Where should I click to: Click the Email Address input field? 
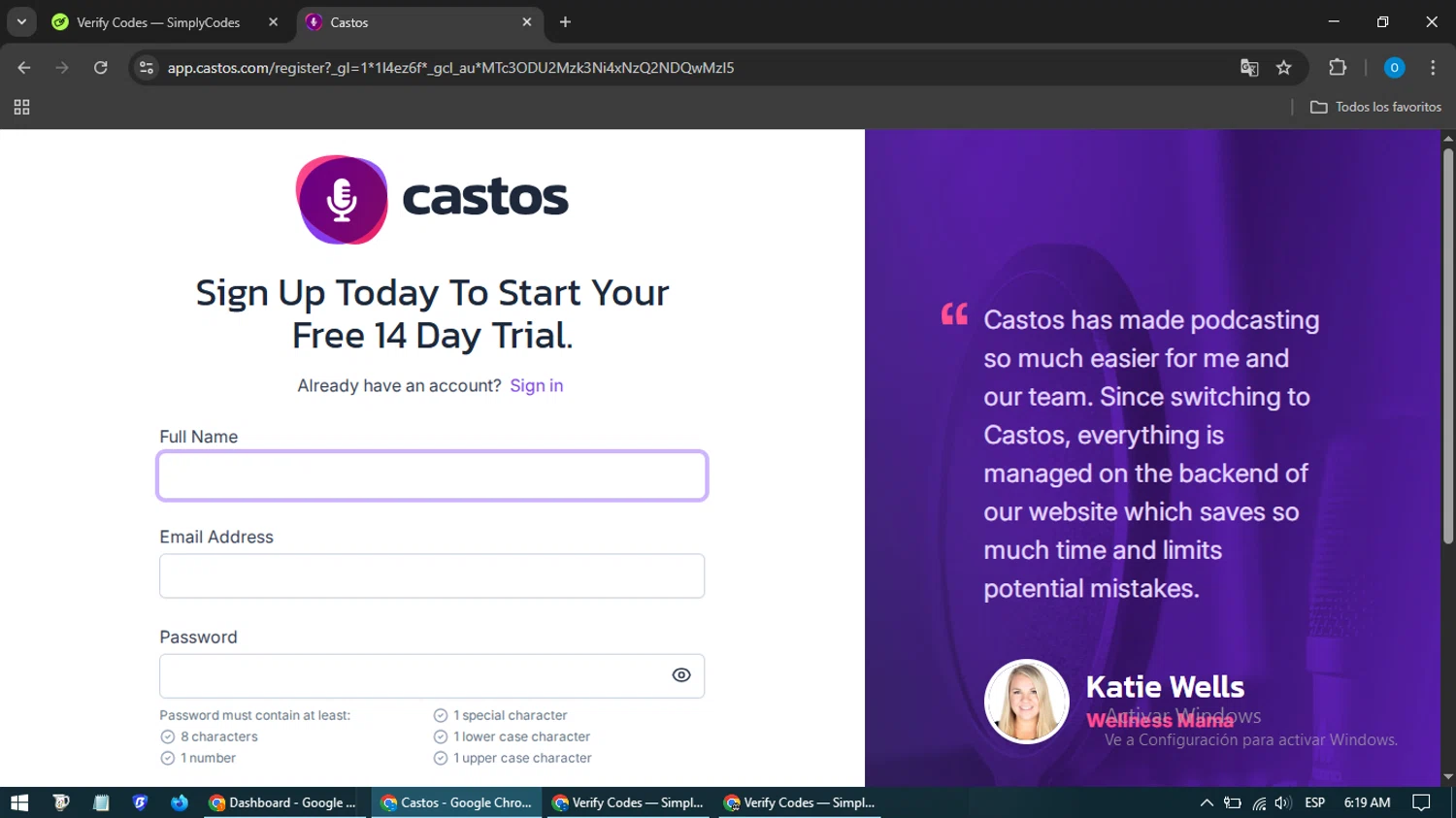[432, 575]
